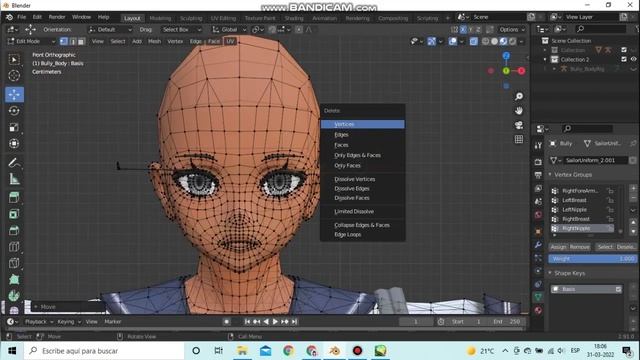Select the Bevel tool
640x360 pixels.
coord(14,230)
